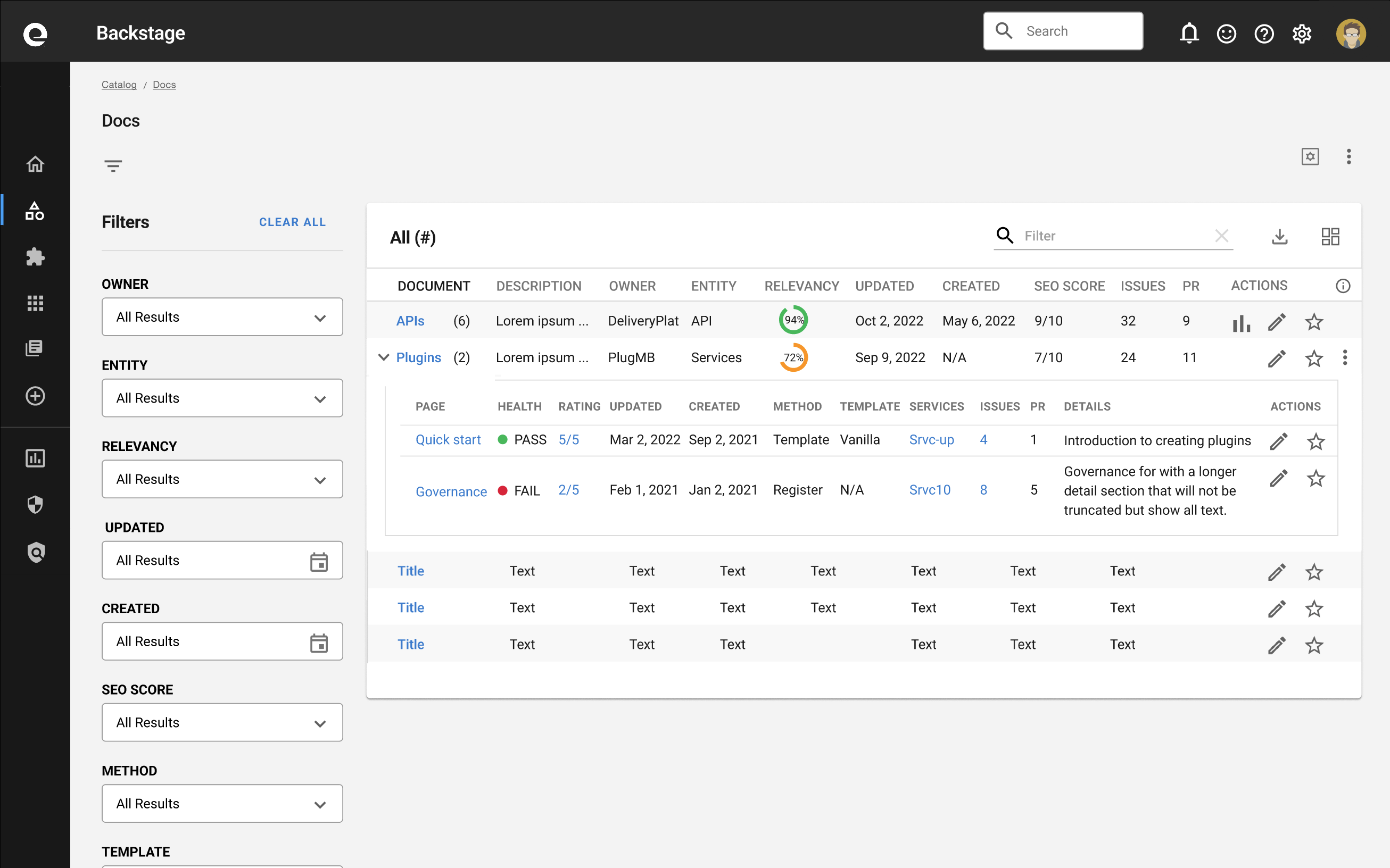The width and height of the screenshot is (1390, 868).
Task: Star the Plugins document
Action: coord(1314,359)
